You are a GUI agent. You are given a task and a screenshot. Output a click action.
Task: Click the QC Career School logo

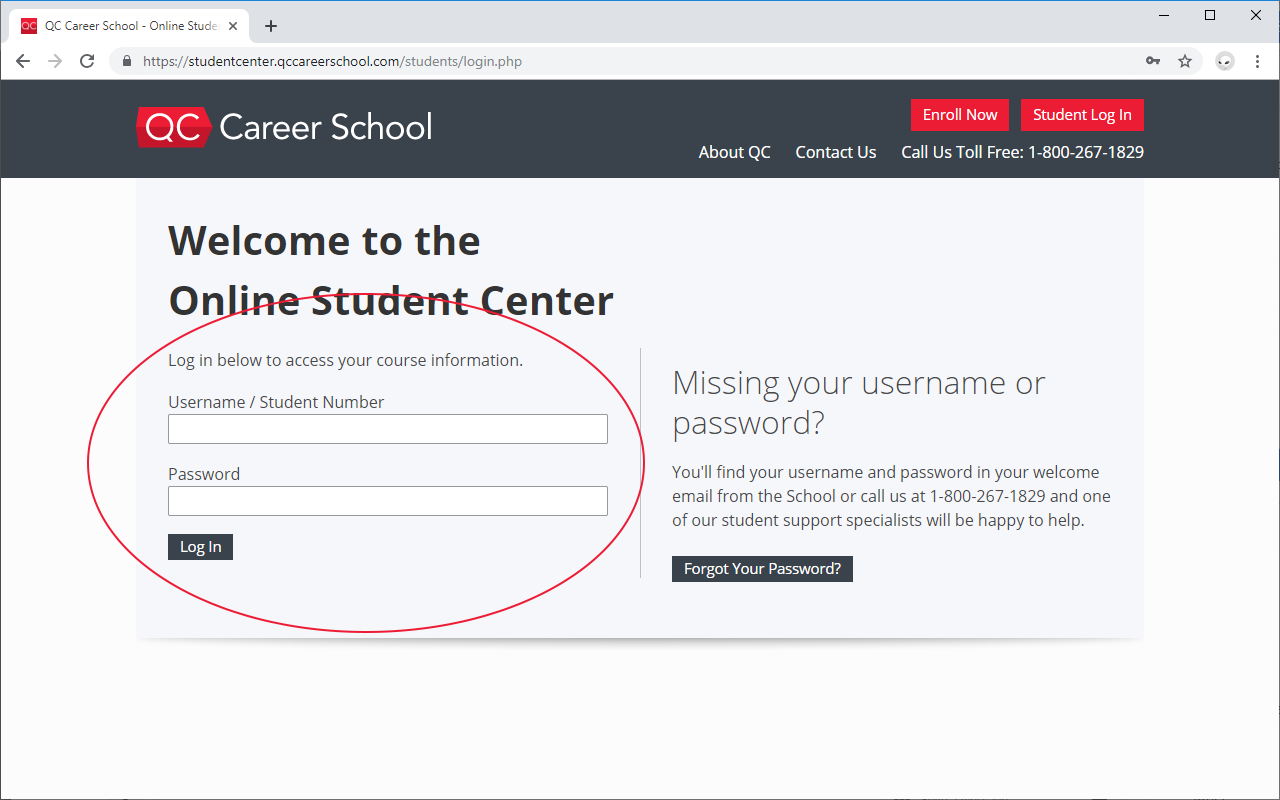tap(284, 127)
